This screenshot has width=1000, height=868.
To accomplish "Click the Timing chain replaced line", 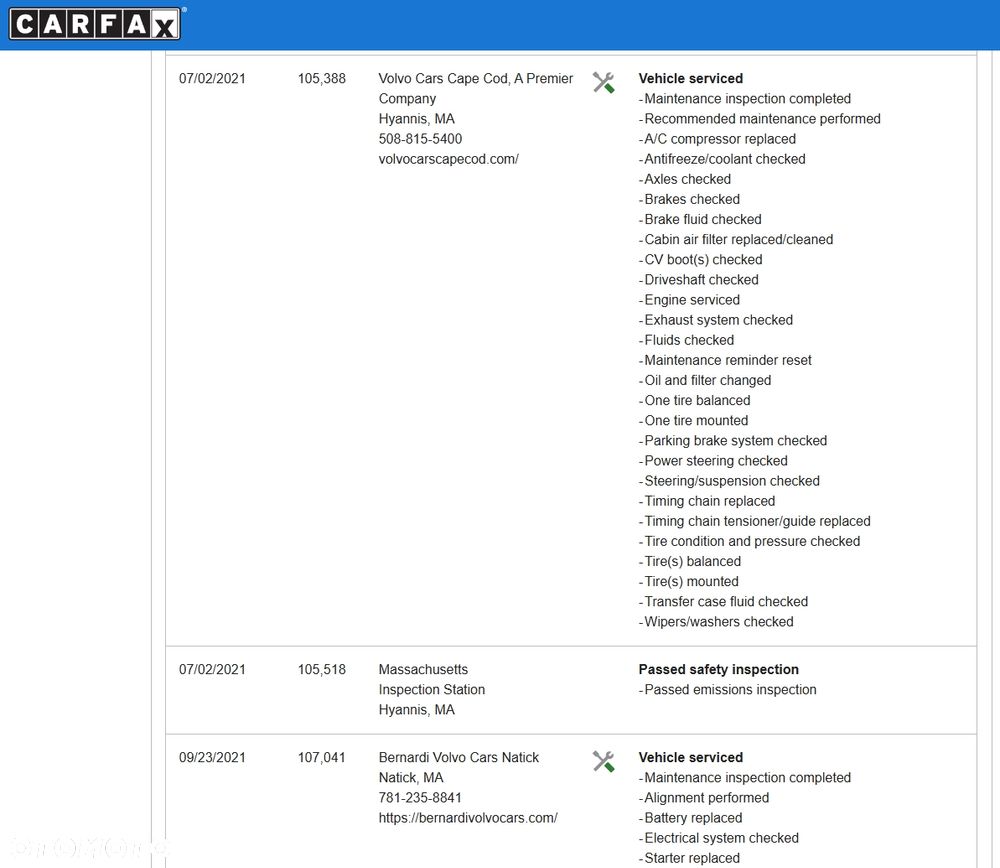I will tap(707, 501).
